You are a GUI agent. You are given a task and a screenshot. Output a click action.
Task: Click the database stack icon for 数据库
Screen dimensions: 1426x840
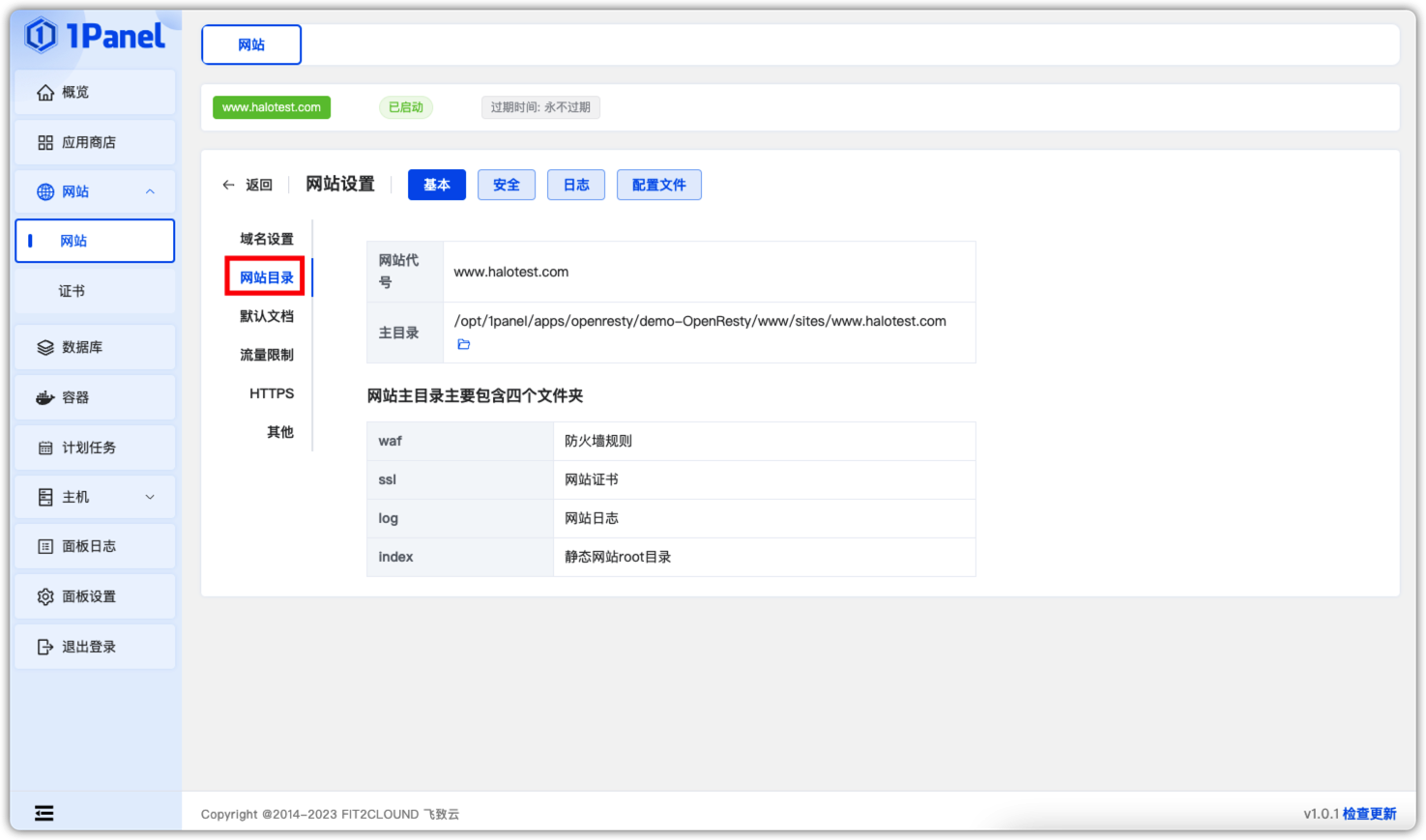(x=45, y=348)
